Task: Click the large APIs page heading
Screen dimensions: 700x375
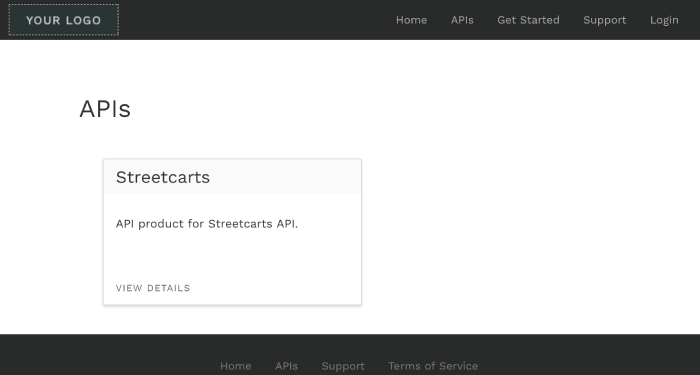Action: pyautogui.click(x=105, y=109)
